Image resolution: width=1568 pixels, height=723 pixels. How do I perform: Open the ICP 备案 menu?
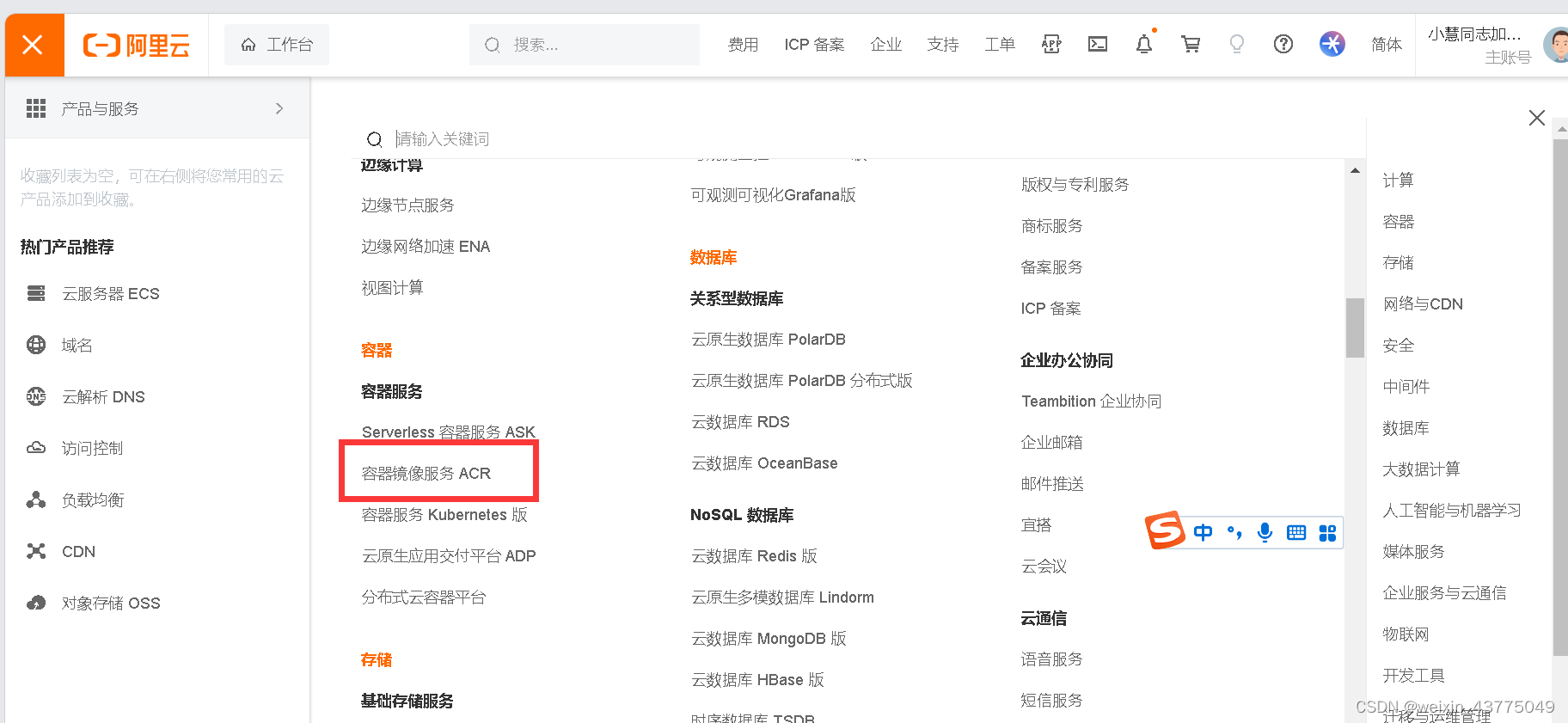tap(814, 45)
